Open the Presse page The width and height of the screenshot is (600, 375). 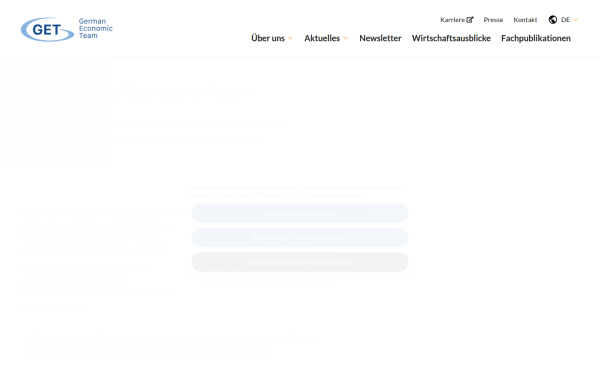[x=493, y=20]
